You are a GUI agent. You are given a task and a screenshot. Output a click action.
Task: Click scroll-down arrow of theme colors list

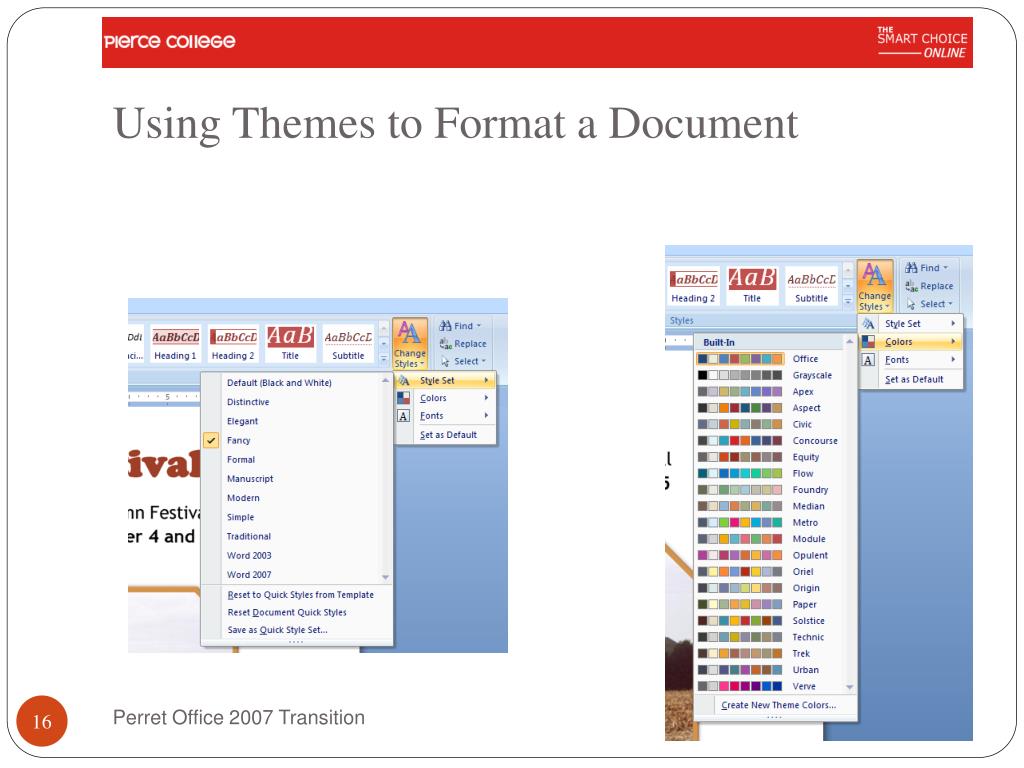coord(850,687)
